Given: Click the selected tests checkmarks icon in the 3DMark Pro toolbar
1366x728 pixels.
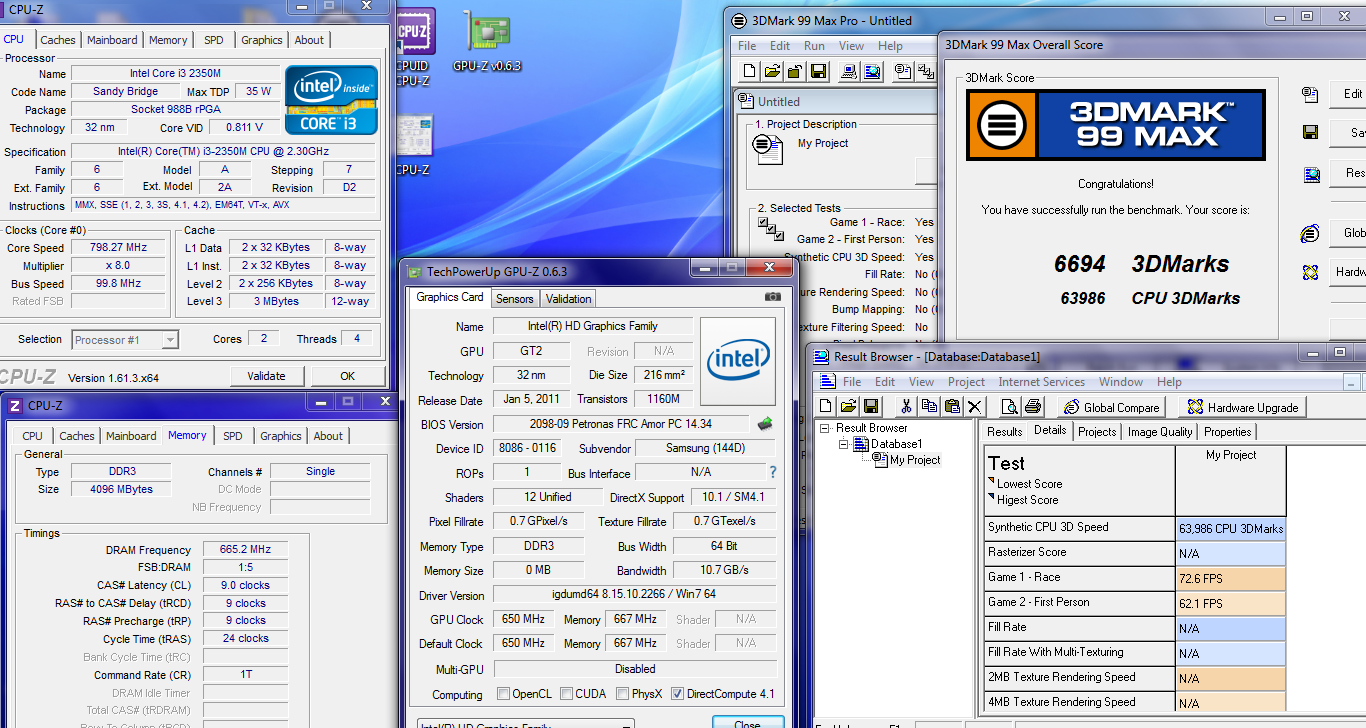Looking at the screenshot, I should tap(928, 71).
